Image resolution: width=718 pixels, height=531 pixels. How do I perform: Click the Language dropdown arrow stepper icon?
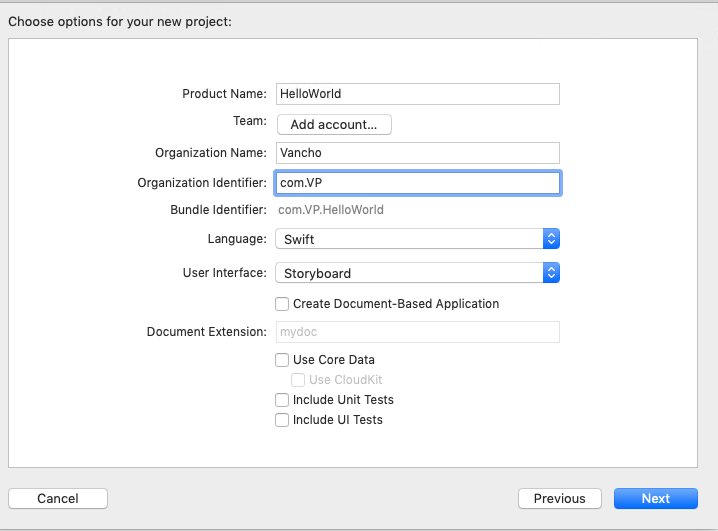tap(551, 239)
